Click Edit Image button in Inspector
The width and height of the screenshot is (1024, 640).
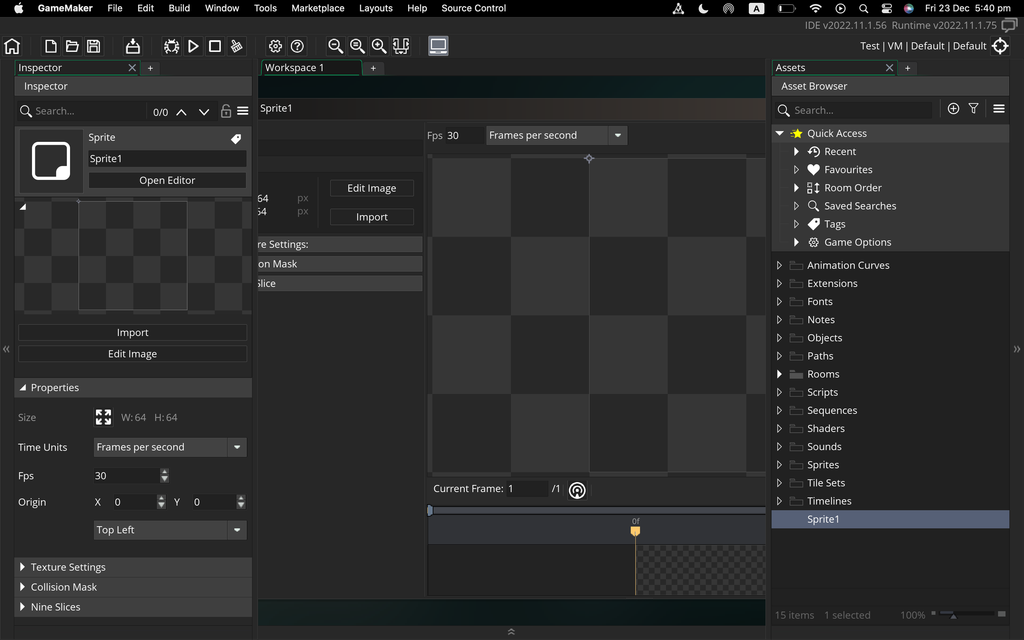[x=133, y=354]
